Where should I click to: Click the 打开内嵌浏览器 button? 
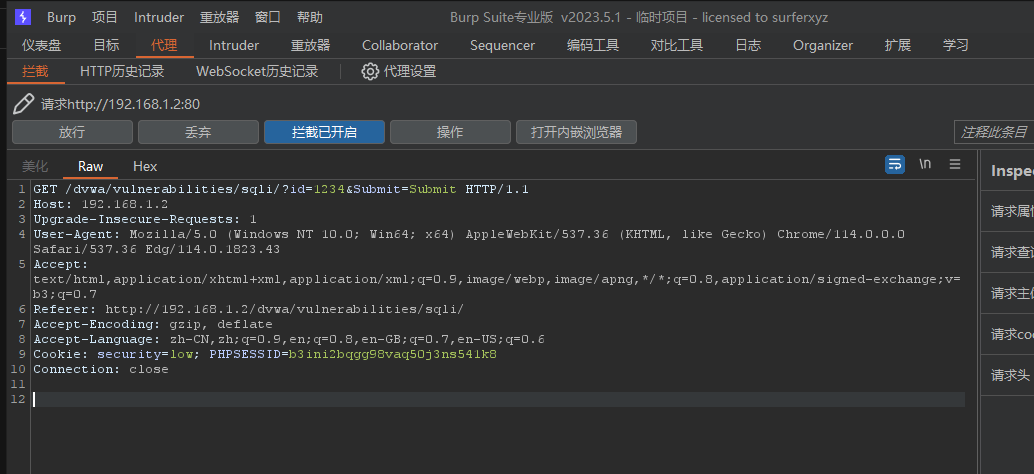click(x=576, y=132)
